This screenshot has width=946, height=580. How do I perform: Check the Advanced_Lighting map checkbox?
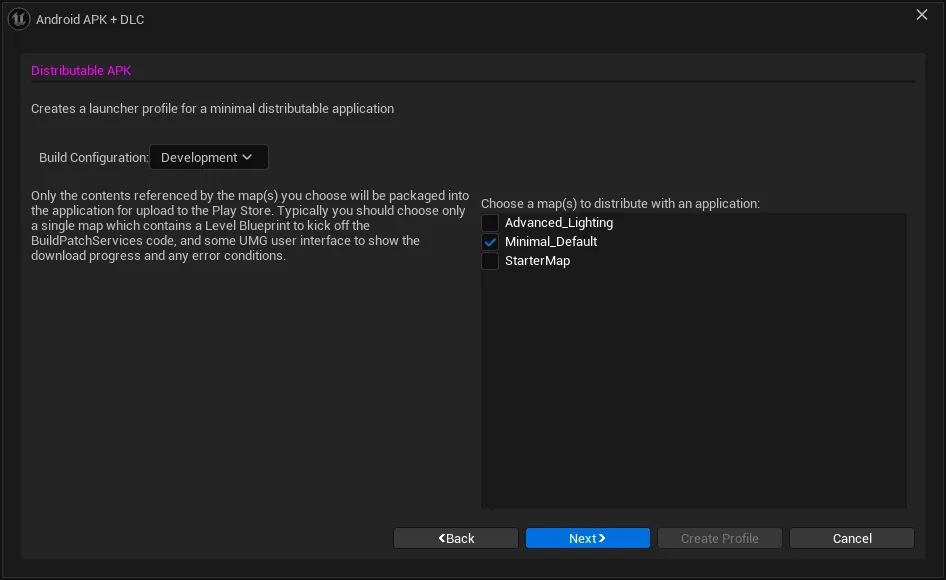(490, 223)
